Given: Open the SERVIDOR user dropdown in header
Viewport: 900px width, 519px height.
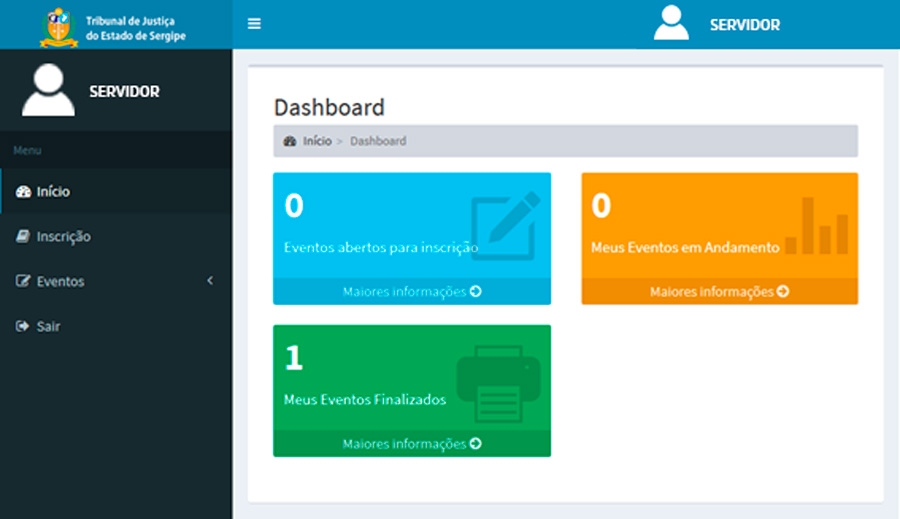Looking at the screenshot, I should 744,25.
